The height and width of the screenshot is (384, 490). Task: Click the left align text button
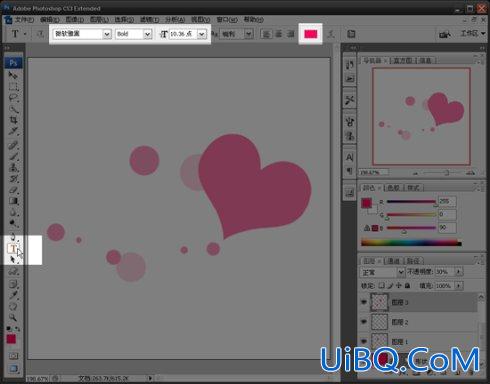point(266,34)
